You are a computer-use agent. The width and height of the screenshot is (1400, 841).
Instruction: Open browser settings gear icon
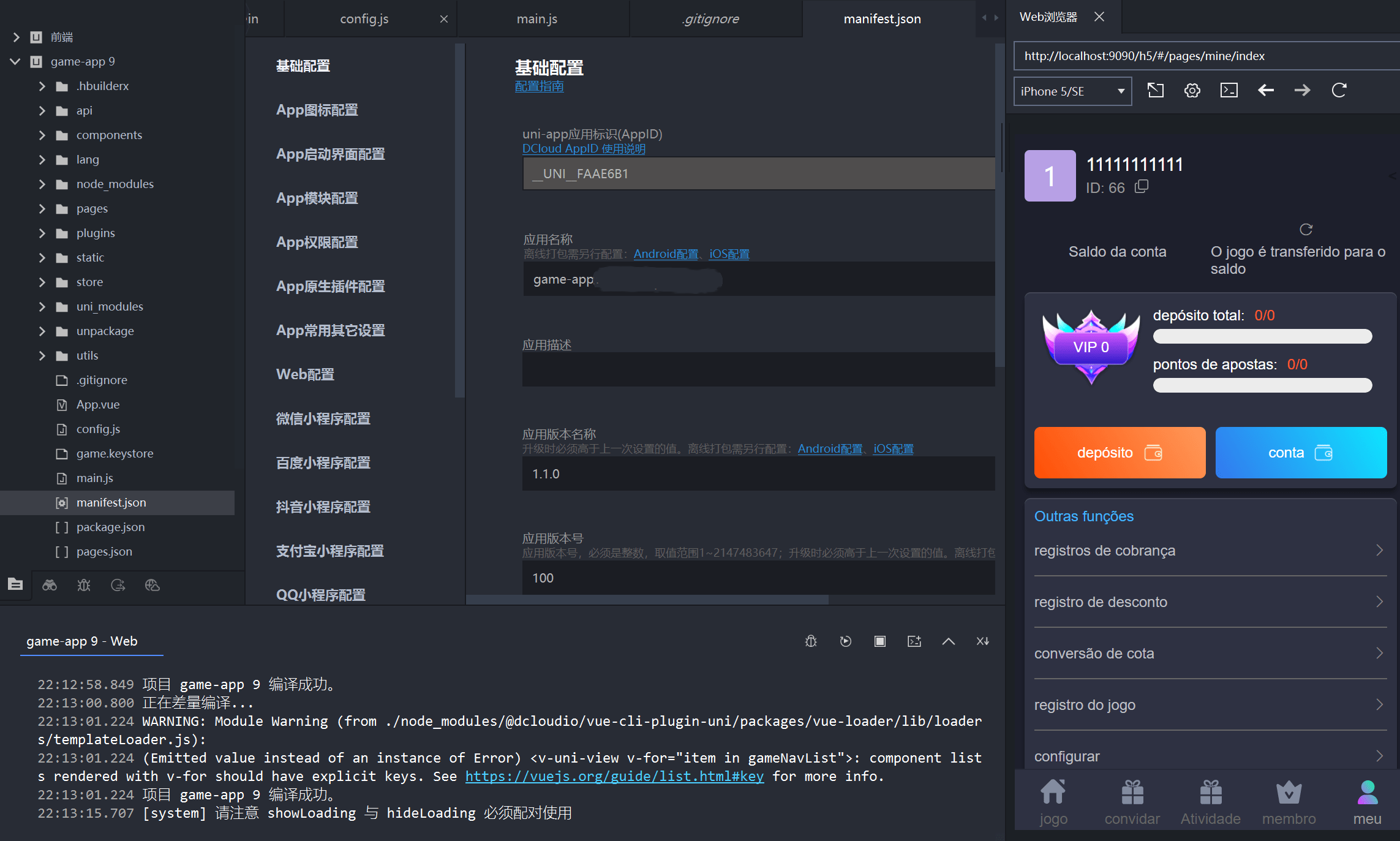point(1192,91)
